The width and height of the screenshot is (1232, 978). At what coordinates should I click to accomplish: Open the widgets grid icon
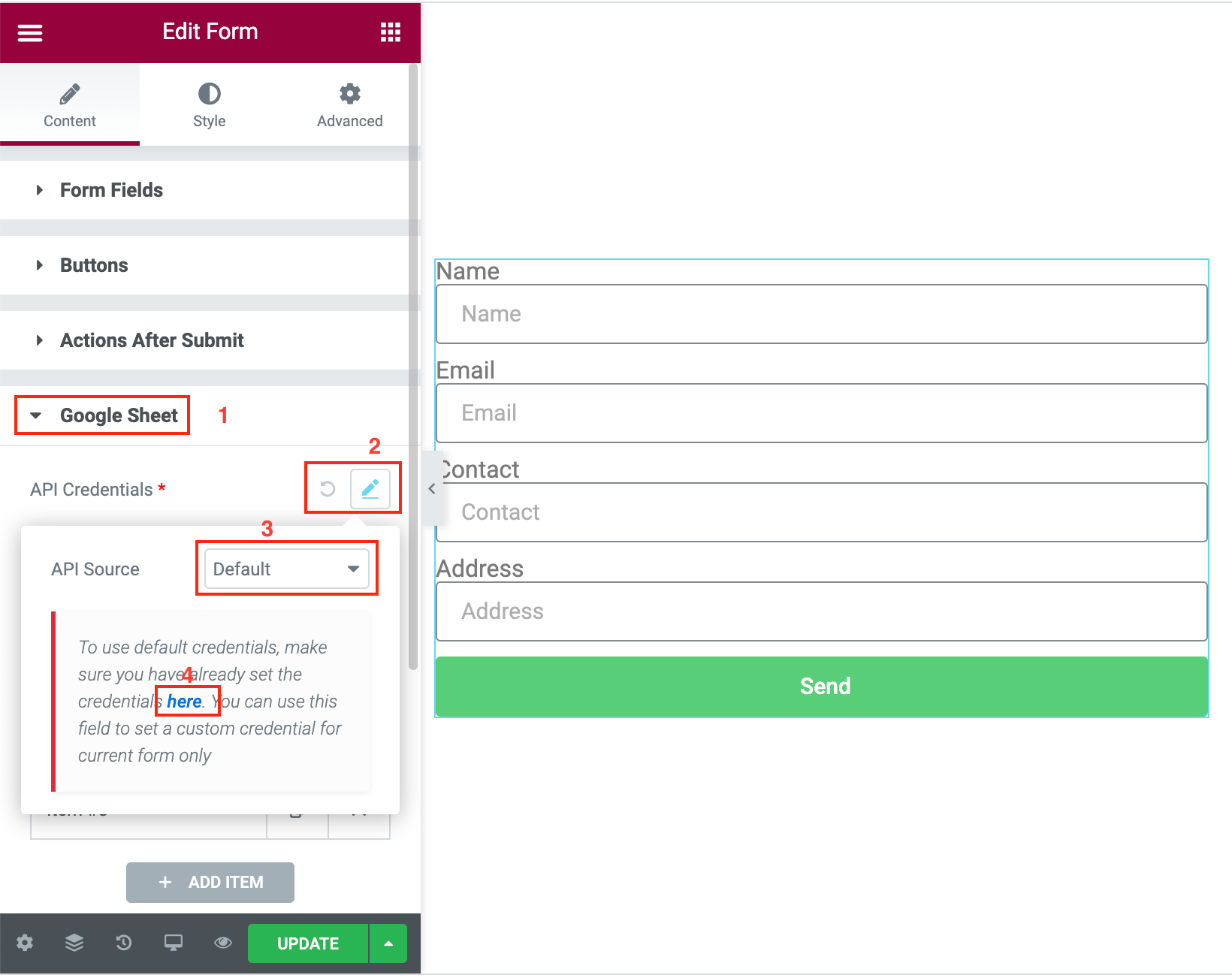click(390, 32)
